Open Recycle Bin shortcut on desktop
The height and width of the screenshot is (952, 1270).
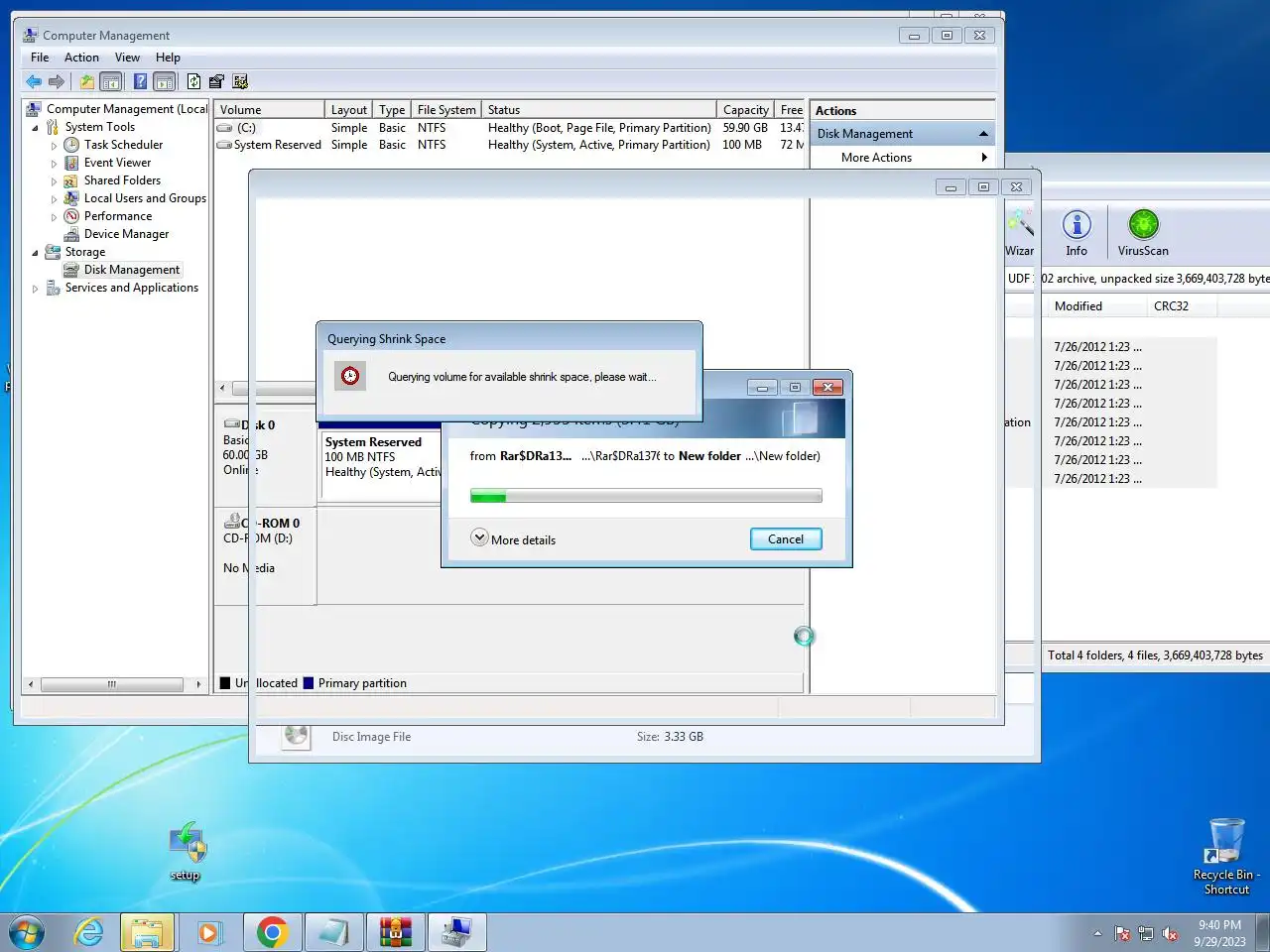coord(1226,857)
